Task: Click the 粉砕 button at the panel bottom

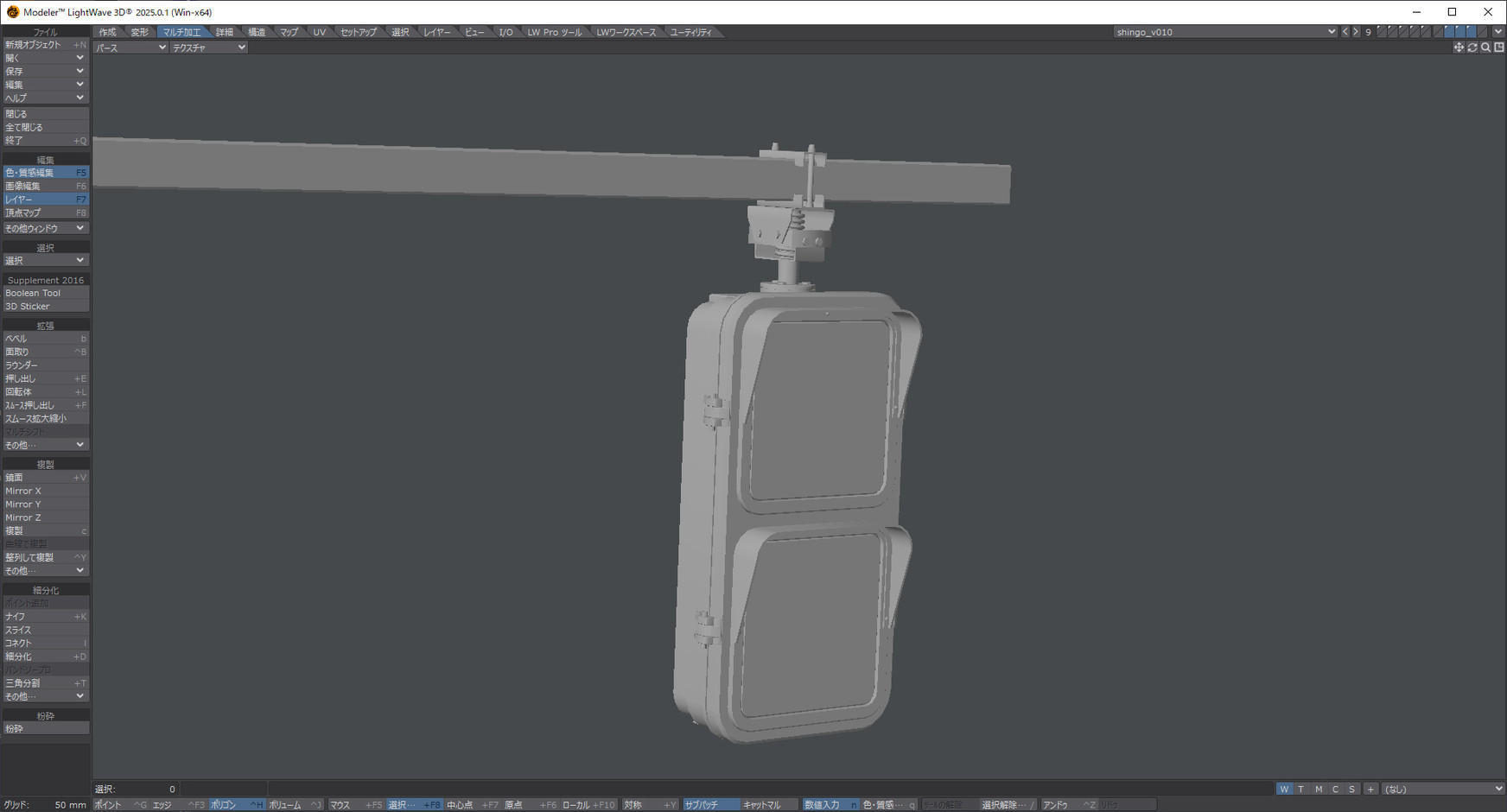Action: [45, 729]
